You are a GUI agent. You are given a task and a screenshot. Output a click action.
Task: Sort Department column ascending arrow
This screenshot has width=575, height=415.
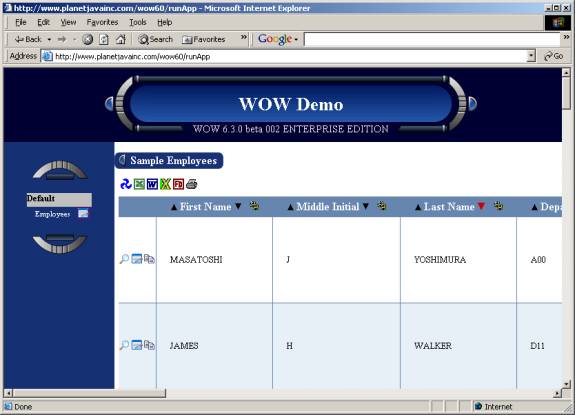pyautogui.click(x=534, y=207)
